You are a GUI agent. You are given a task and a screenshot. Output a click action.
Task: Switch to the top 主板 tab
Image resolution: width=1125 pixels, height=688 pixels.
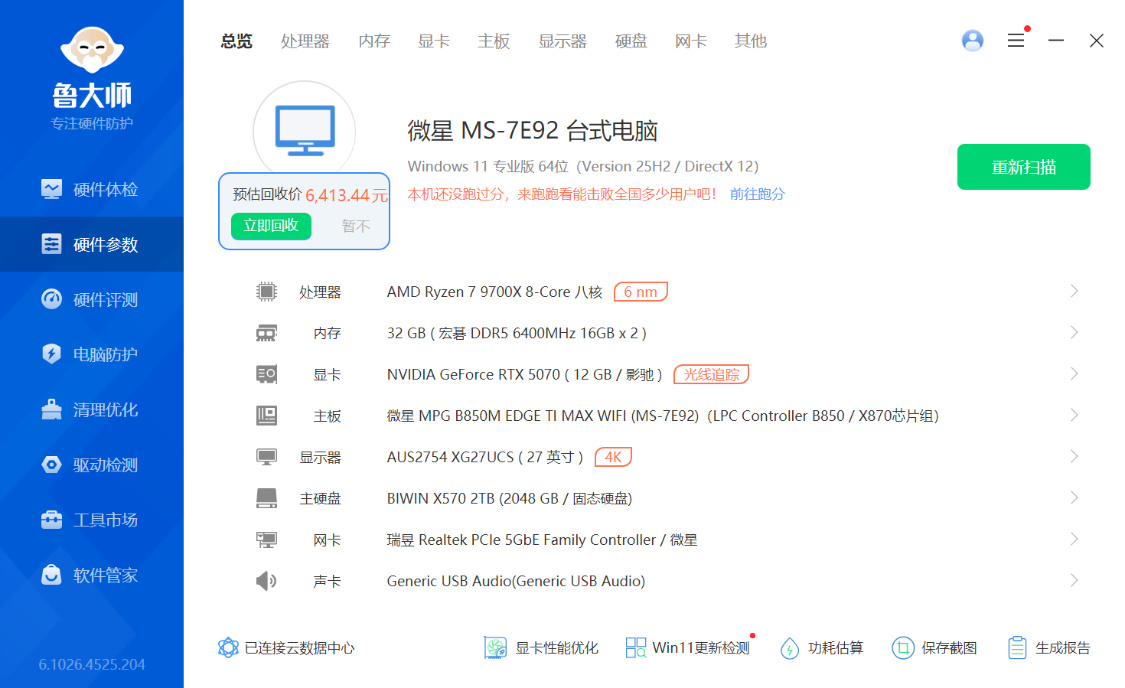coord(494,41)
